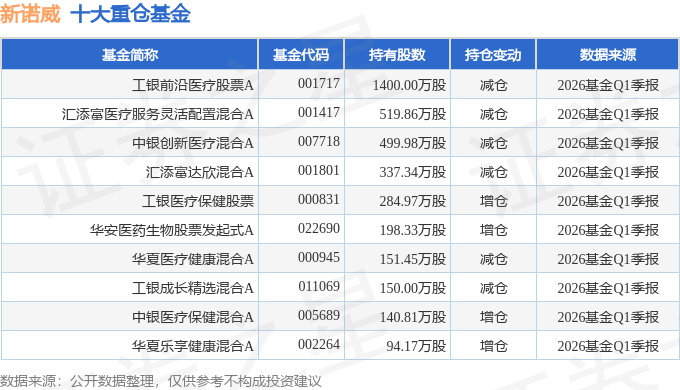Select fund name 中银创新医疗混合A
Viewport: 680px width, 390px height.
click(193, 143)
